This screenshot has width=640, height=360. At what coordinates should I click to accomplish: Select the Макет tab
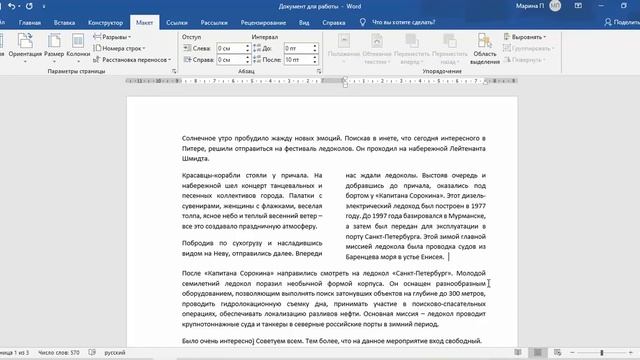(144, 23)
